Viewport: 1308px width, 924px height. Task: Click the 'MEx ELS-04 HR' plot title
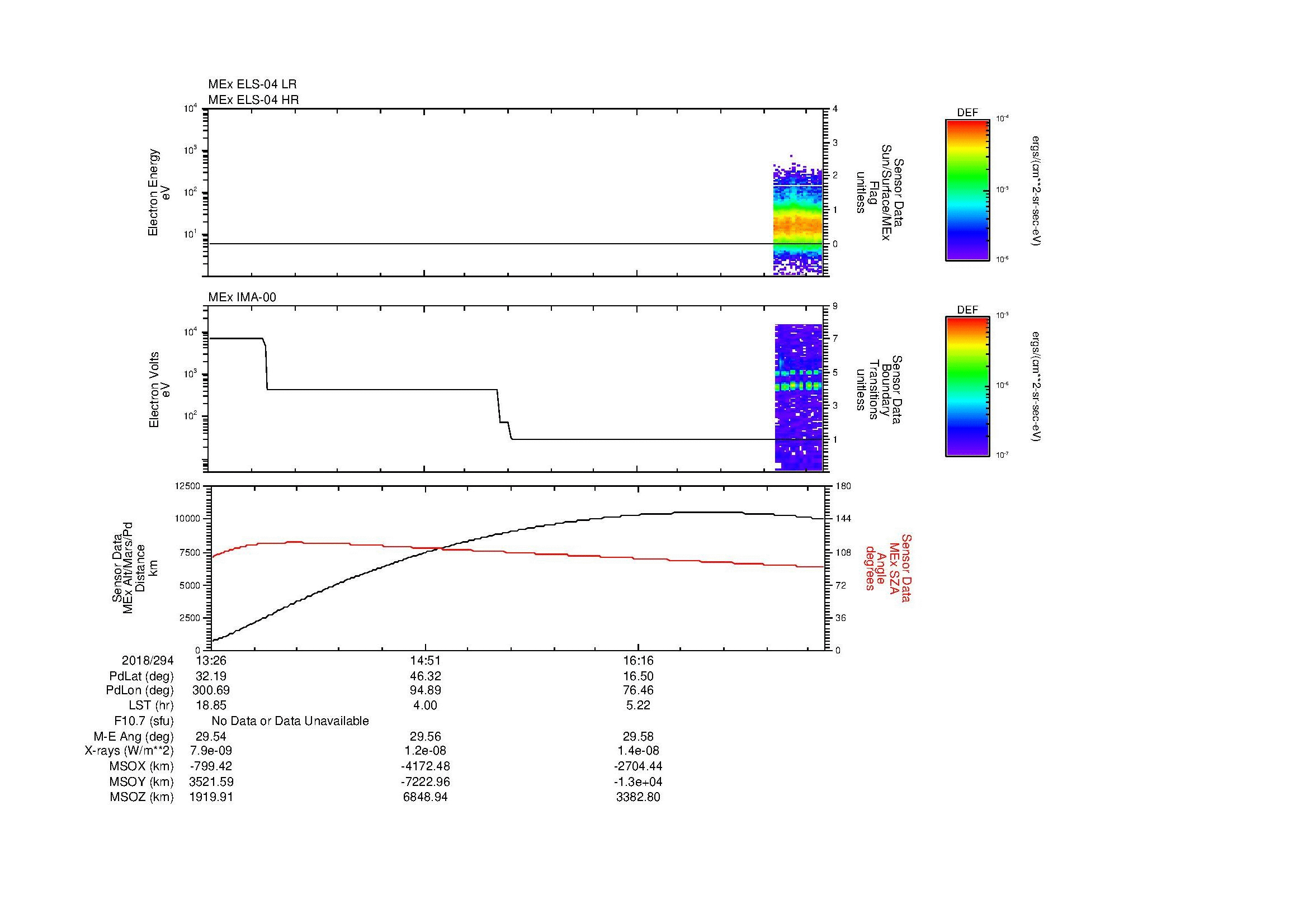[253, 100]
